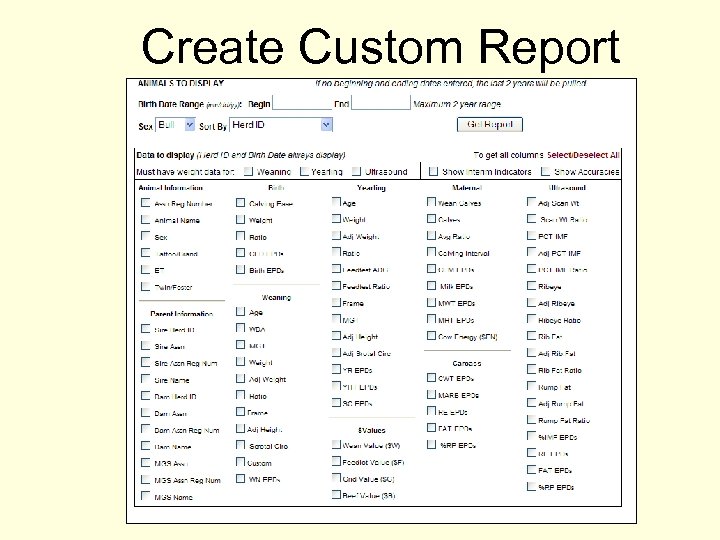Check the Beef Value ($B) checkbox

click(336, 495)
